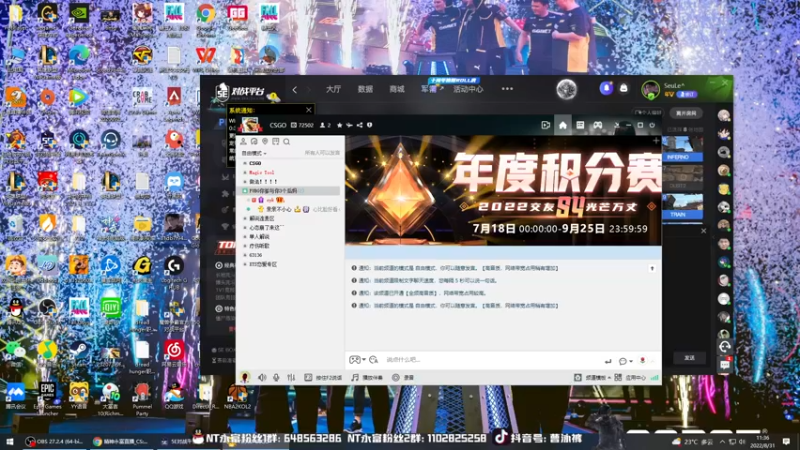The height and width of the screenshot is (450, 800).
Task: Open OBS from the taskbar
Action: [53, 441]
